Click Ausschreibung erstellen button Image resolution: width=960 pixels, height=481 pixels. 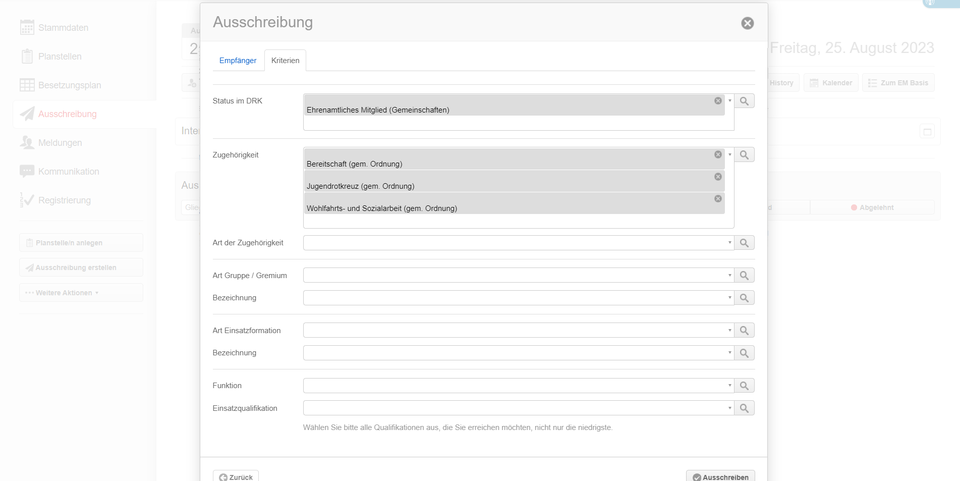81,267
